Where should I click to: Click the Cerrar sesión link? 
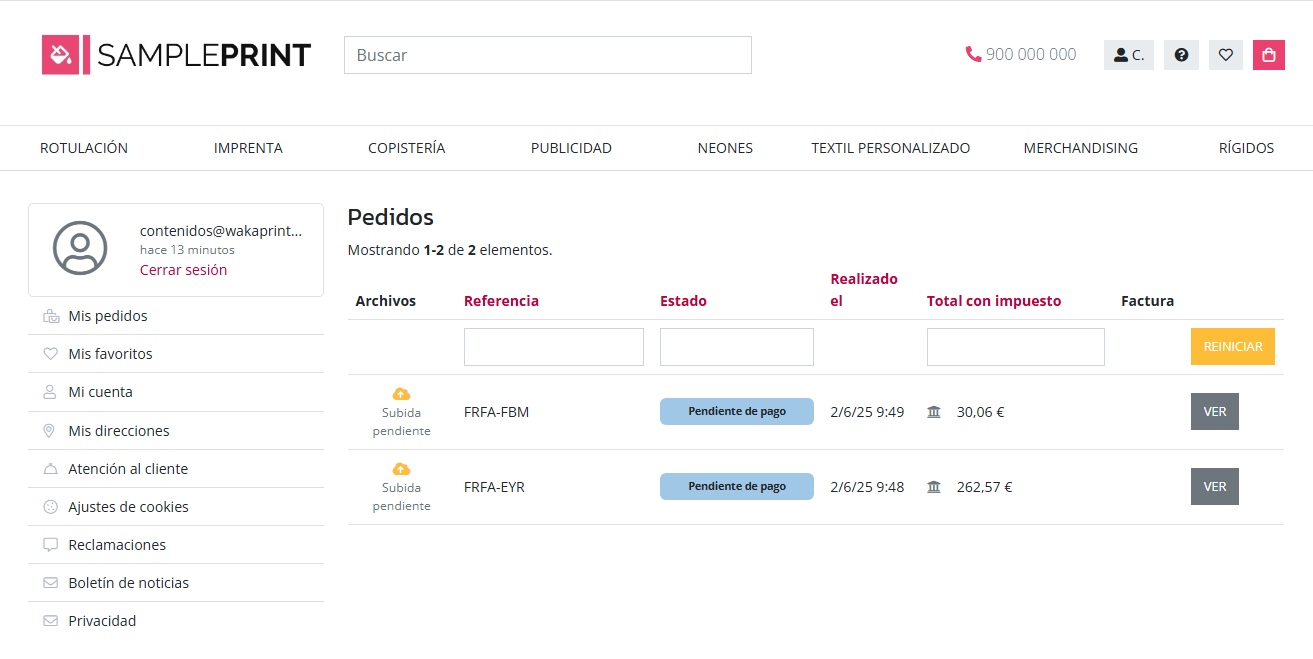coord(183,270)
